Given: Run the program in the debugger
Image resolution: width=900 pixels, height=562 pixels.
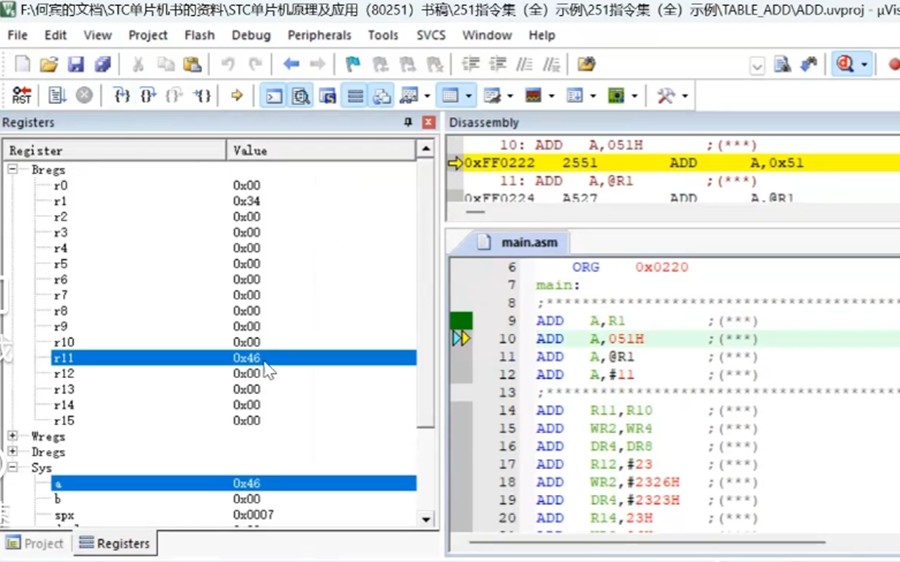Looking at the screenshot, I should click(x=57, y=95).
